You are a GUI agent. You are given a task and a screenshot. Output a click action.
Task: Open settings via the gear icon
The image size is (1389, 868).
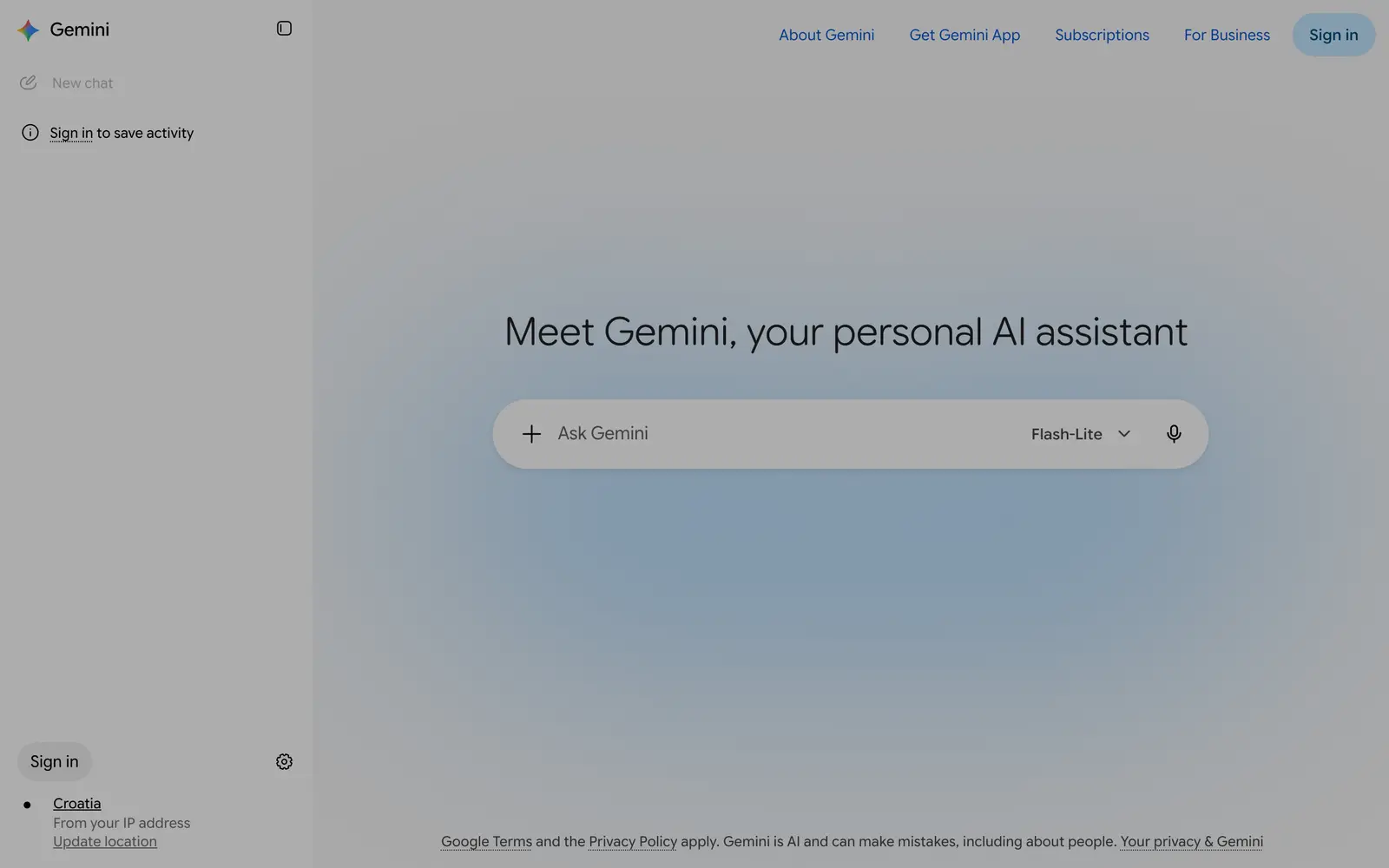point(284,761)
